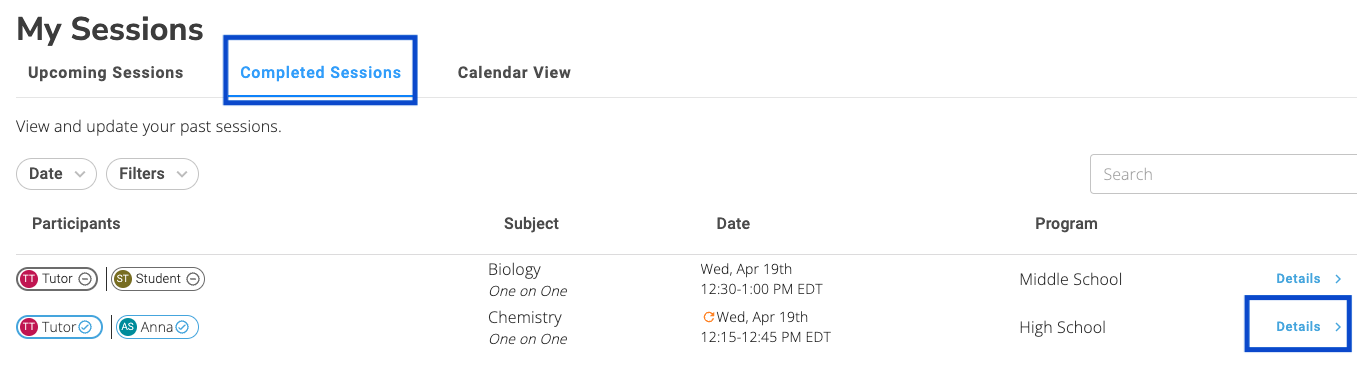Click the orange recurring session icon
Viewport: 1357px width, 377px height.
tap(709, 317)
